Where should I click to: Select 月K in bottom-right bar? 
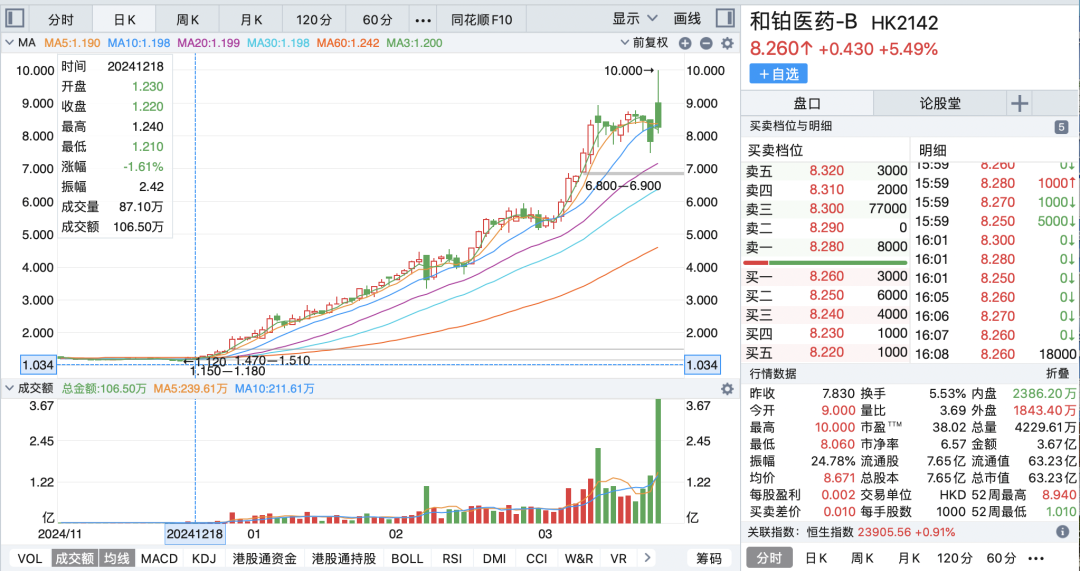908,558
